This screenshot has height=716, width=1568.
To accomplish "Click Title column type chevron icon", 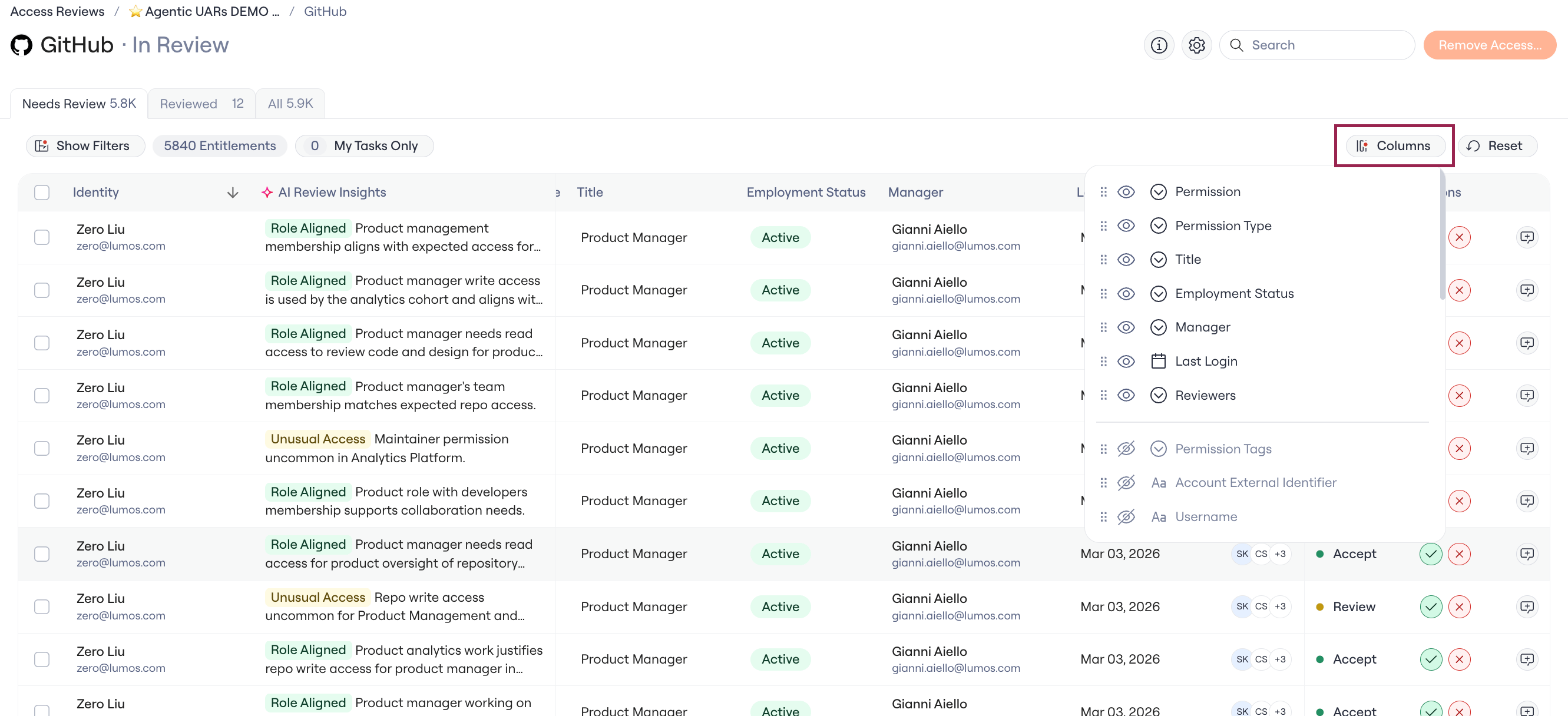I will [x=1159, y=260].
